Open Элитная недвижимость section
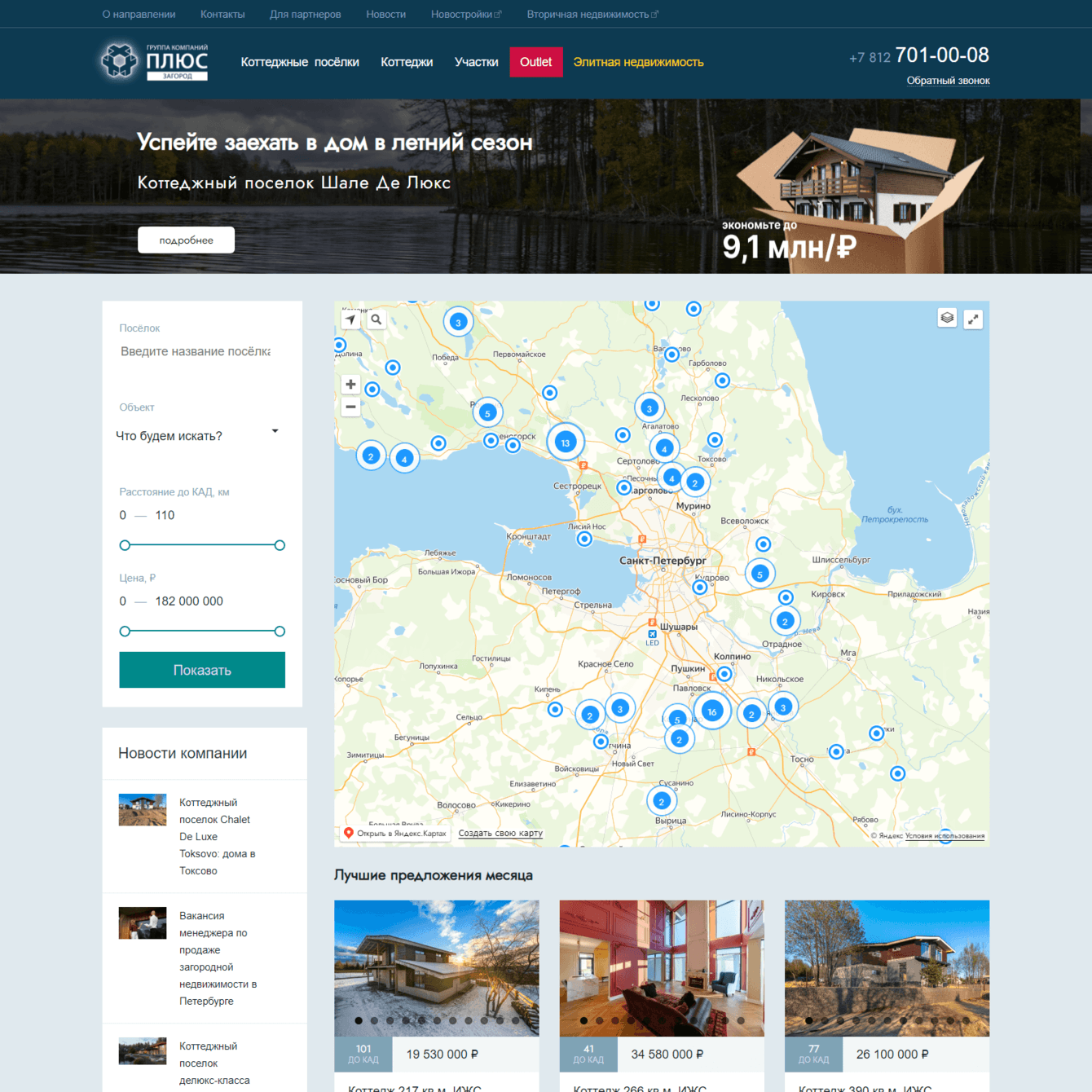The height and width of the screenshot is (1092, 1092). tap(638, 62)
